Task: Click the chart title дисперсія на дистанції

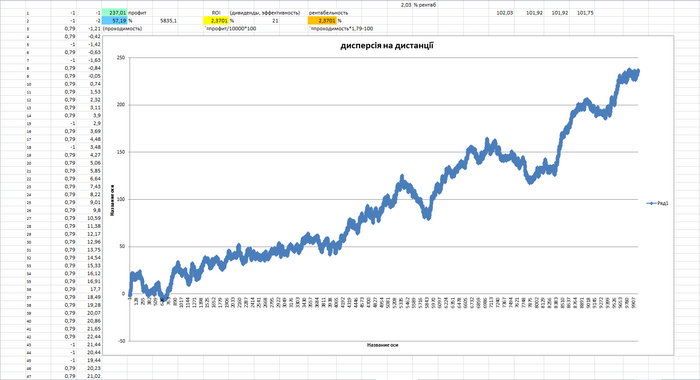Action: pos(387,46)
